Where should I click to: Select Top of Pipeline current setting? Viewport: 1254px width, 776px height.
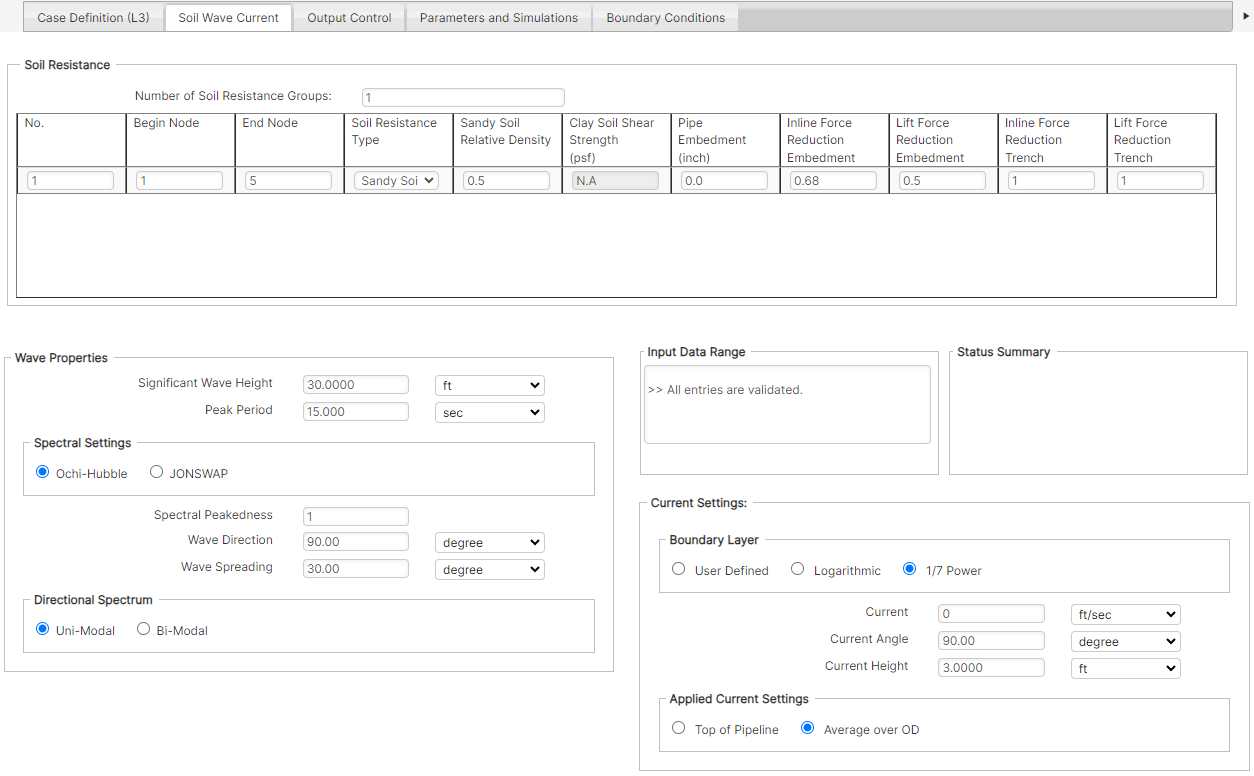point(678,728)
